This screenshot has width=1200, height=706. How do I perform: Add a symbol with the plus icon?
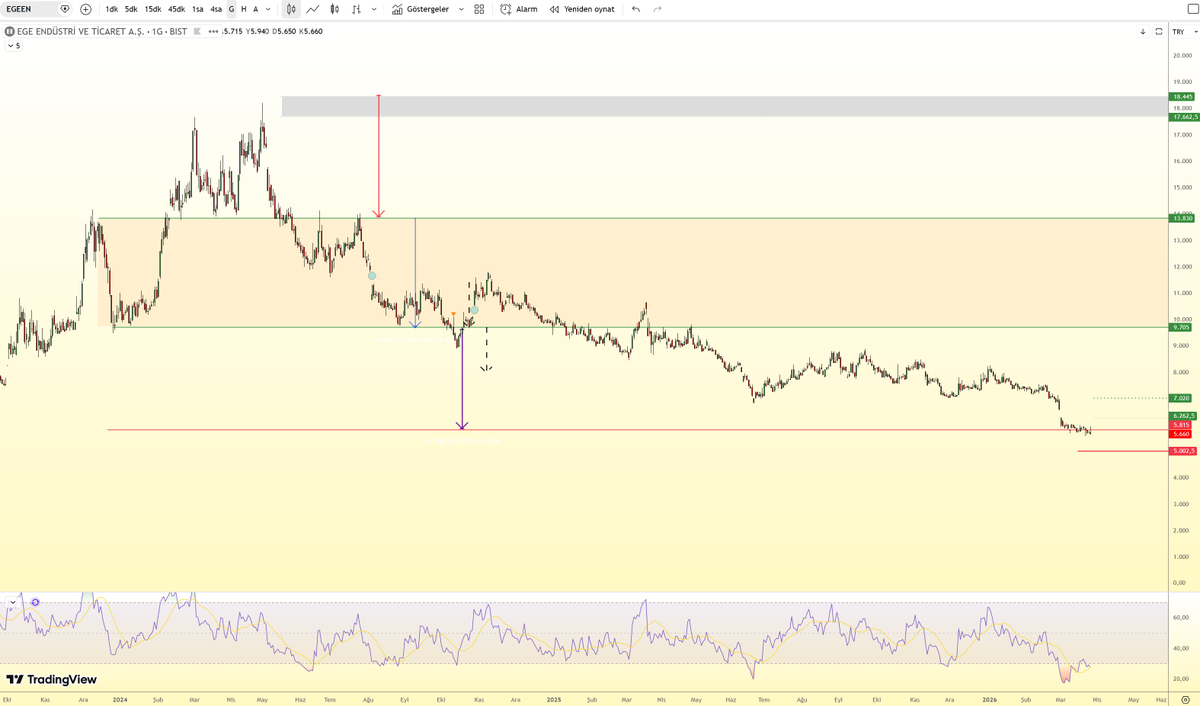click(x=85, y=9)
